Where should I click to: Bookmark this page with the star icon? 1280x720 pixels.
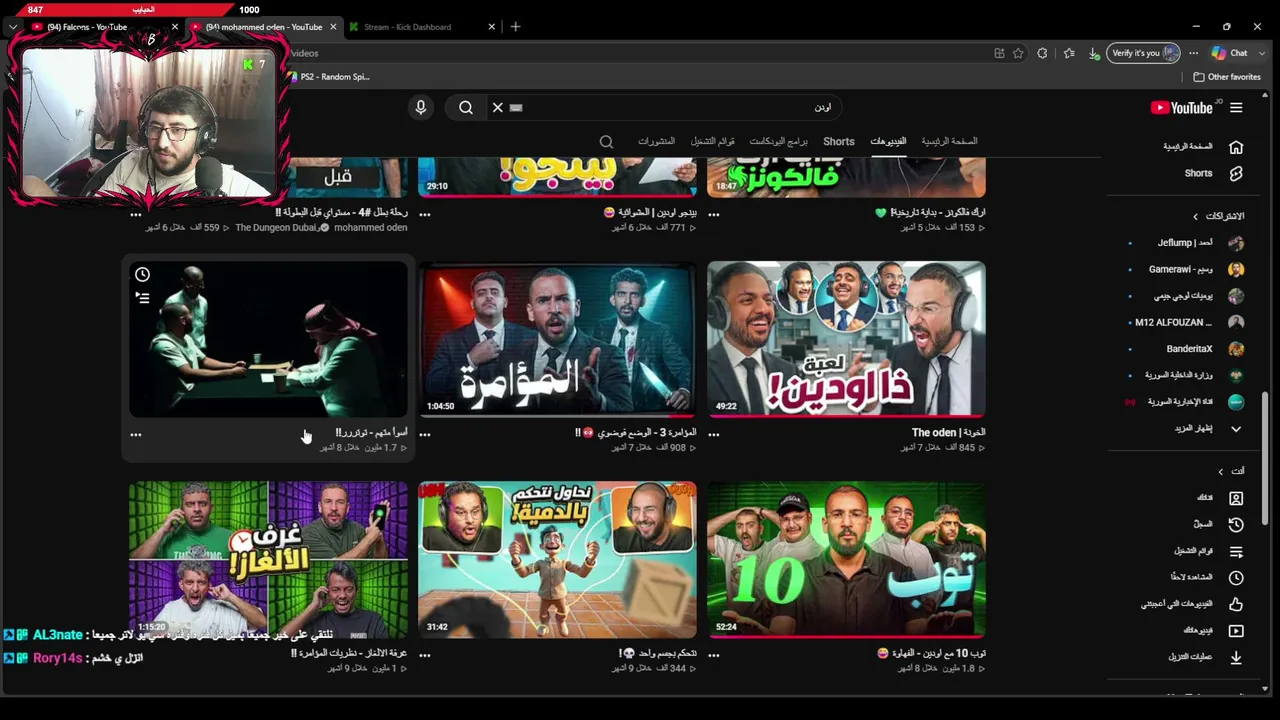(1018, 53)
